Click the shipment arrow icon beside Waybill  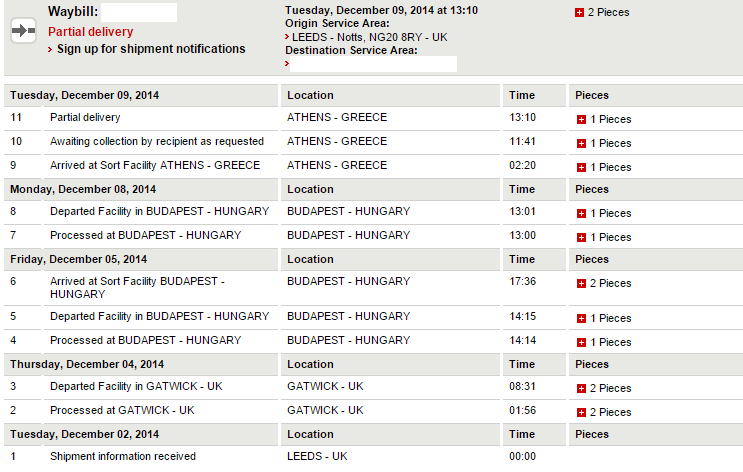(x=24, y=31)
